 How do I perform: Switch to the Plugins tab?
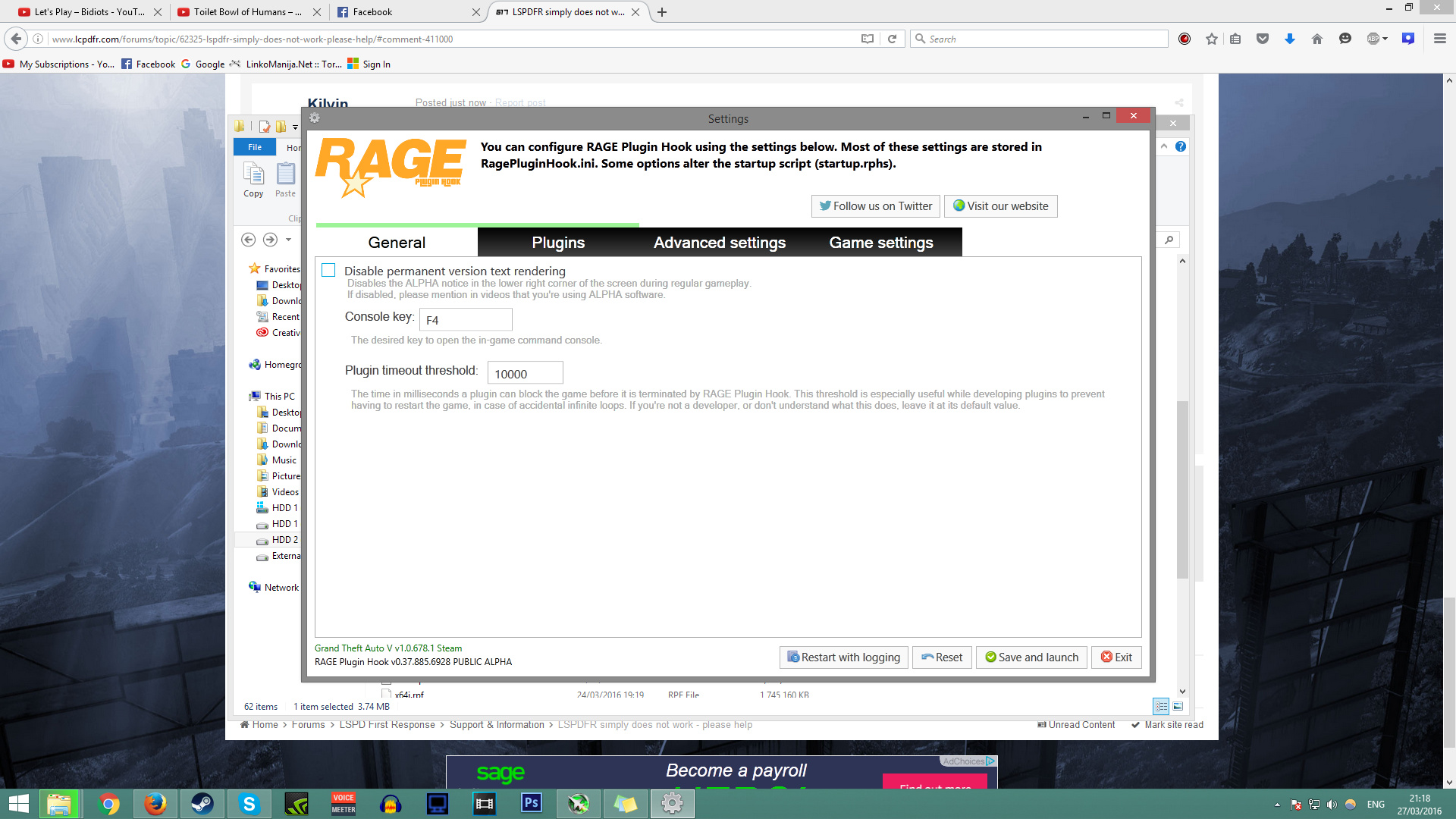point(558,243)
